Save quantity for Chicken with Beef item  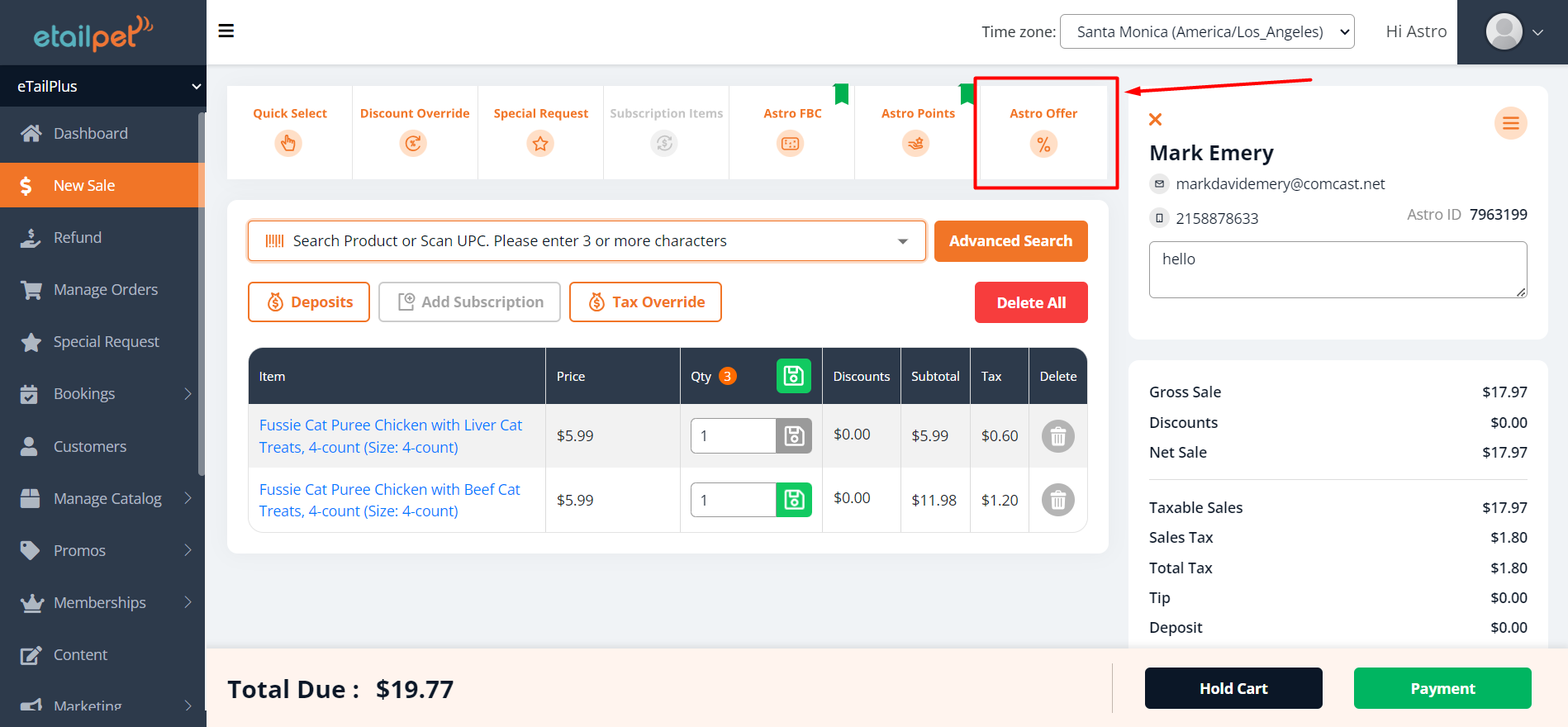click(793, 500)
